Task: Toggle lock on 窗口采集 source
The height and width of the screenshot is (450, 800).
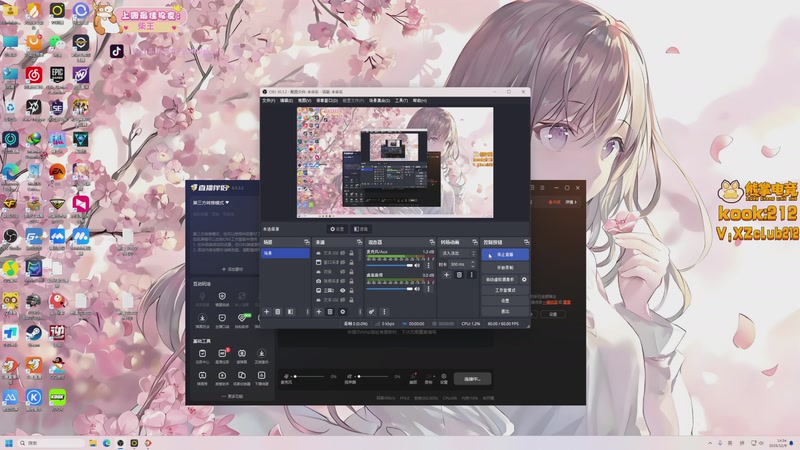Action: point(351,262)
